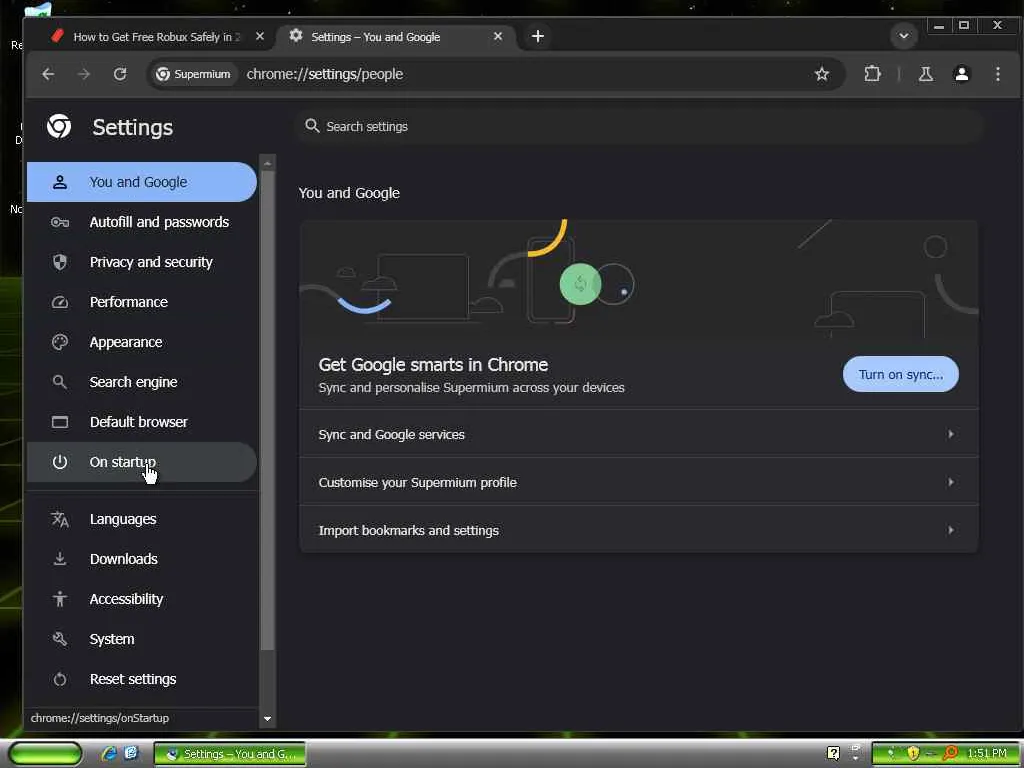Click the window icon for Default browser
Viewport: 1024px width, 768px height.
59,422
